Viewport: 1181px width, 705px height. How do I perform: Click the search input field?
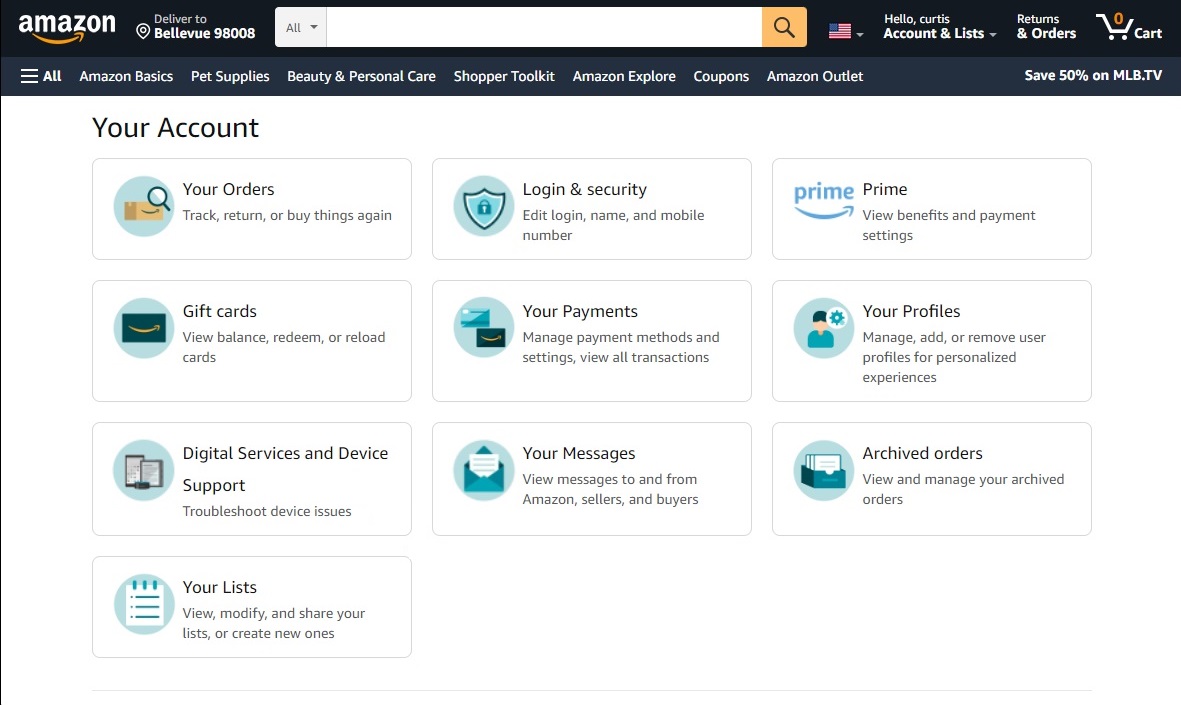[x=545, y=27]
